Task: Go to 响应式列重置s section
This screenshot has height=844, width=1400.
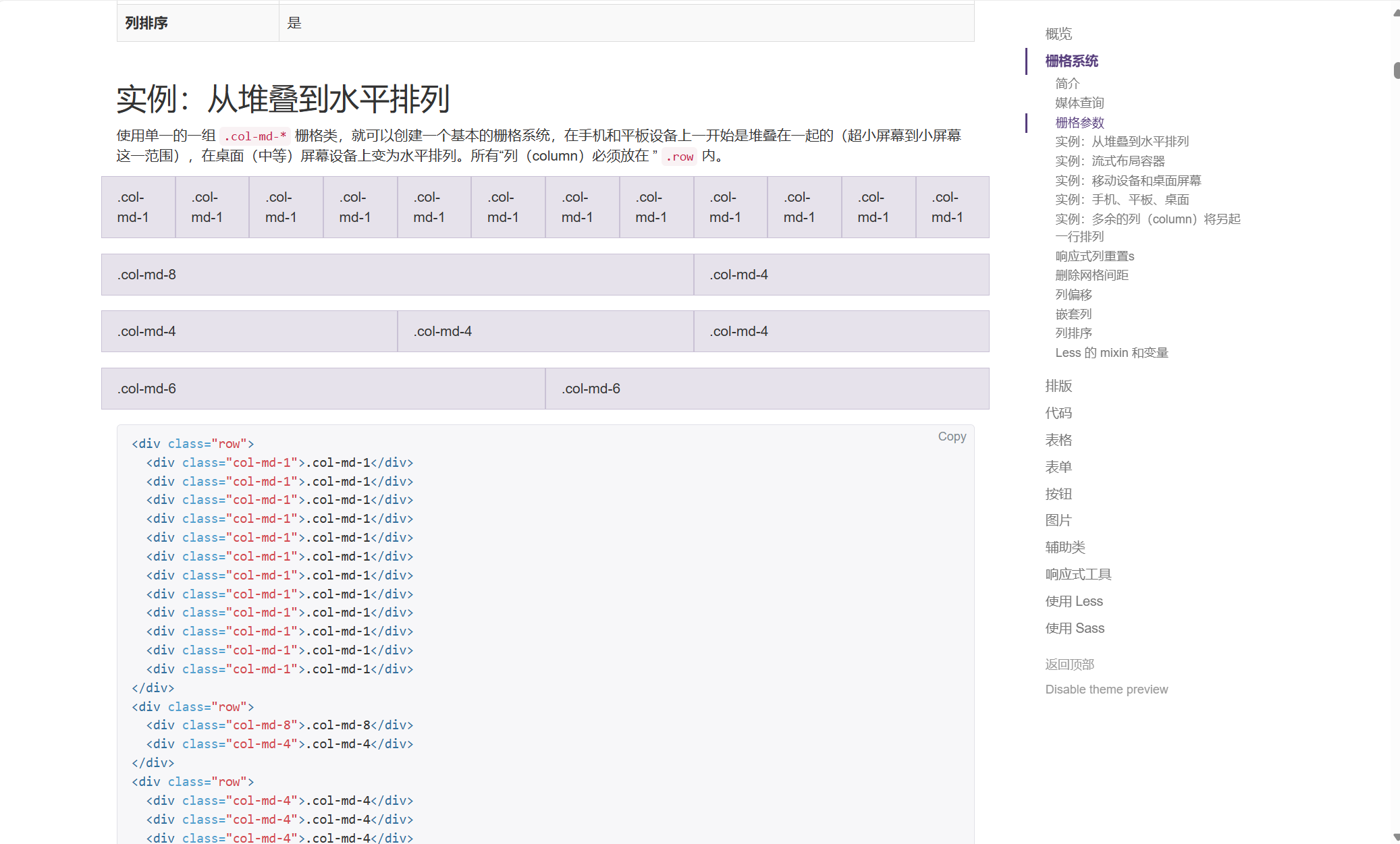Action: (1094, 256)
